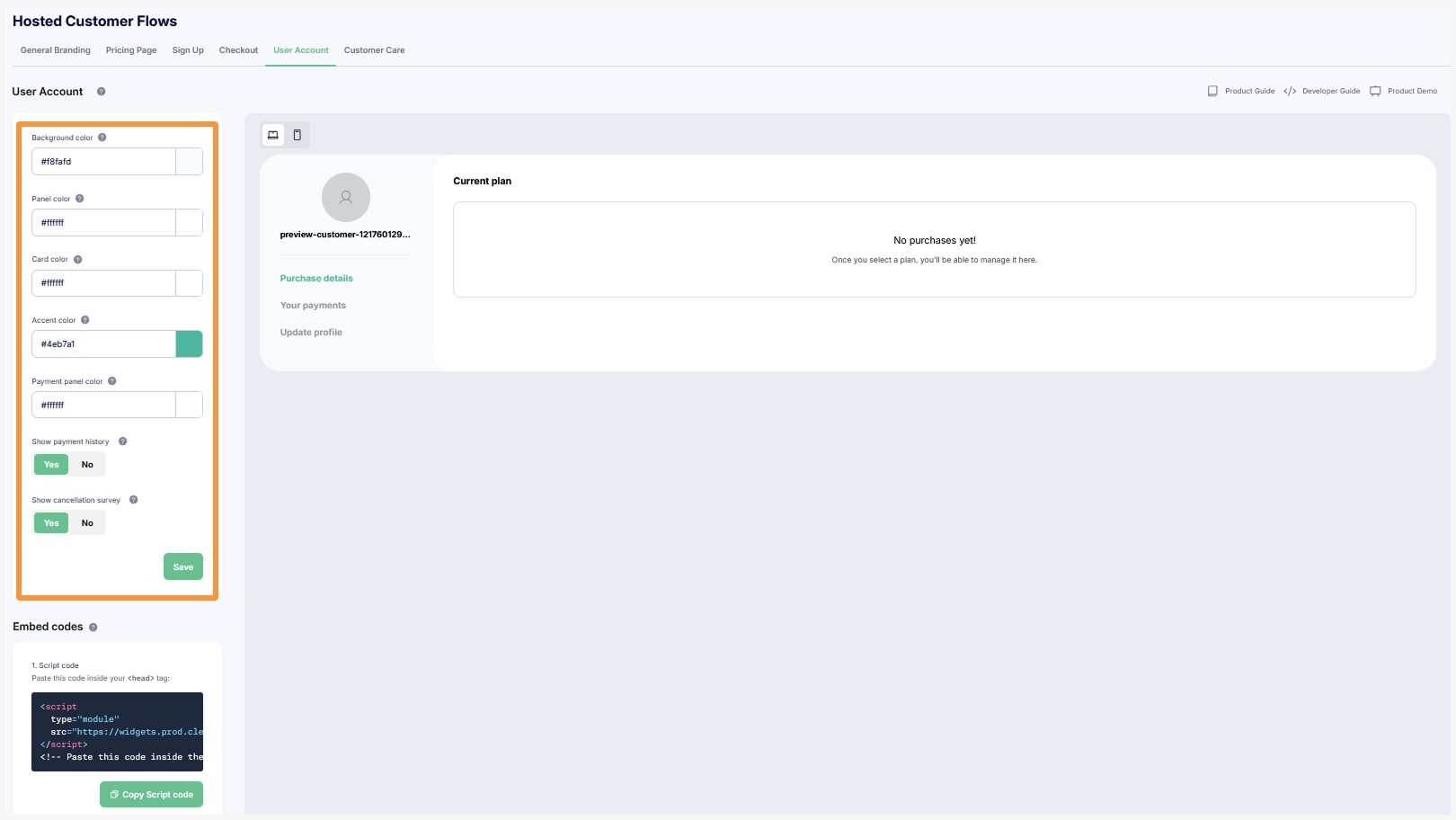Click the Embed codes help icon
The height and width of the screenshot is (820, 1456).
93,628
